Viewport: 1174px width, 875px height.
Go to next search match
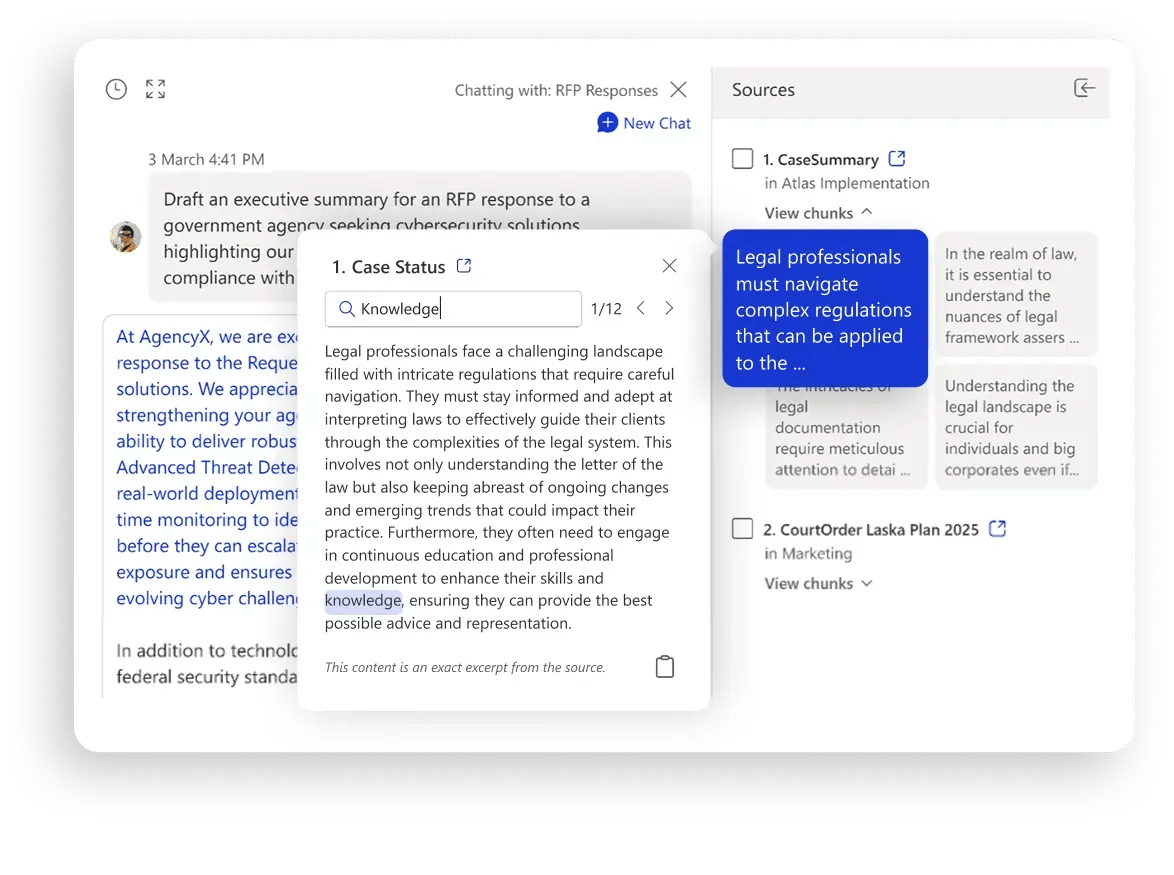coord(669,308)
